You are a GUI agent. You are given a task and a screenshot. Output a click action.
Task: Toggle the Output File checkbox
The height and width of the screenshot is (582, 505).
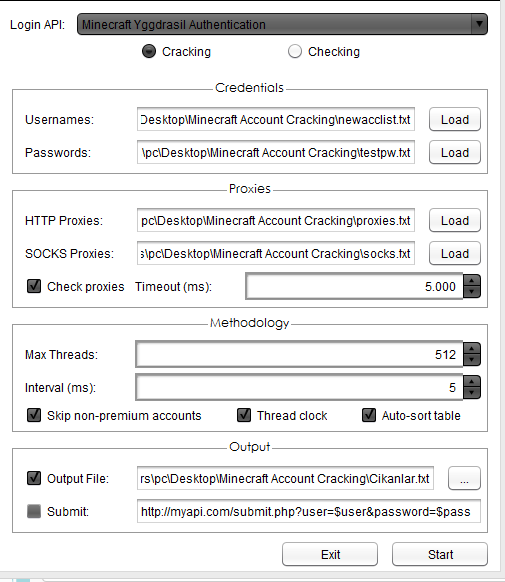[x=34, y=478]
